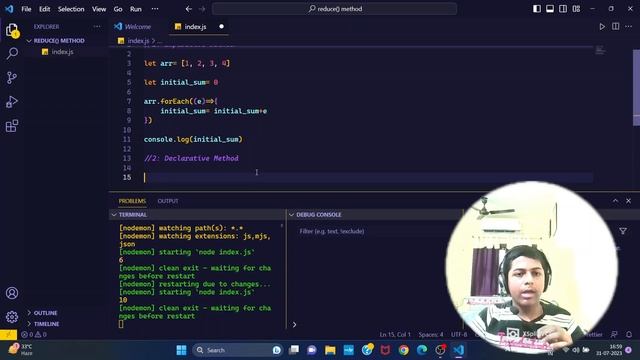Screen dimensions: 640x360
Task: Click the command center search box
Action: 334,9
